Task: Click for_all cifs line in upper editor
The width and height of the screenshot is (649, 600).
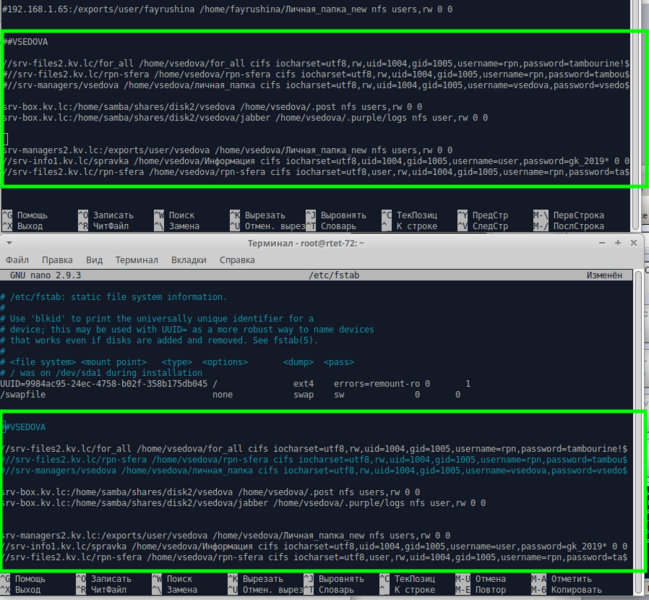Action: tap(316, 63)
